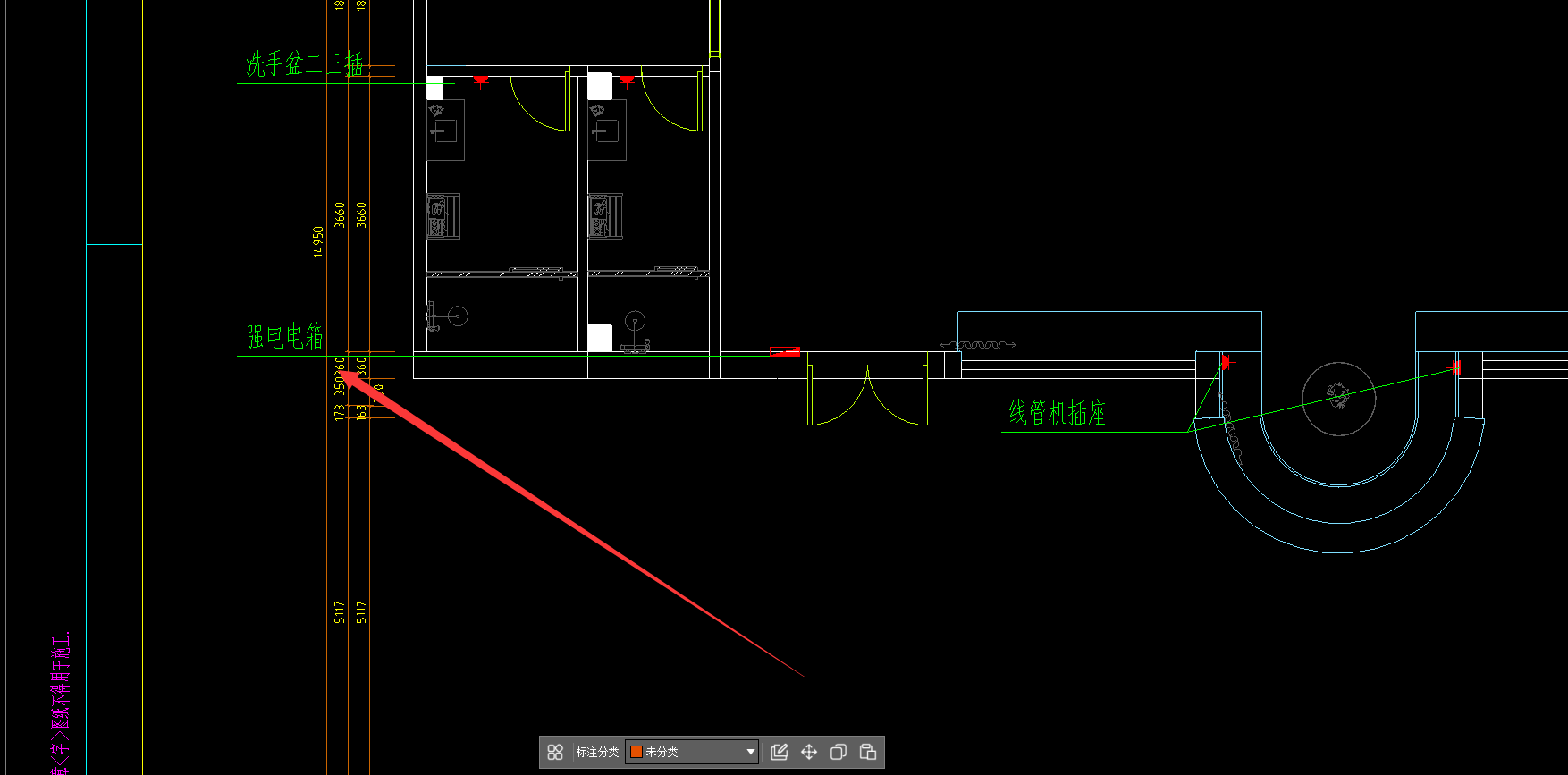The height and width of the screenshot is (775, 1568).
Task: Click the copy annotation icon
Action: click(839, 752)
